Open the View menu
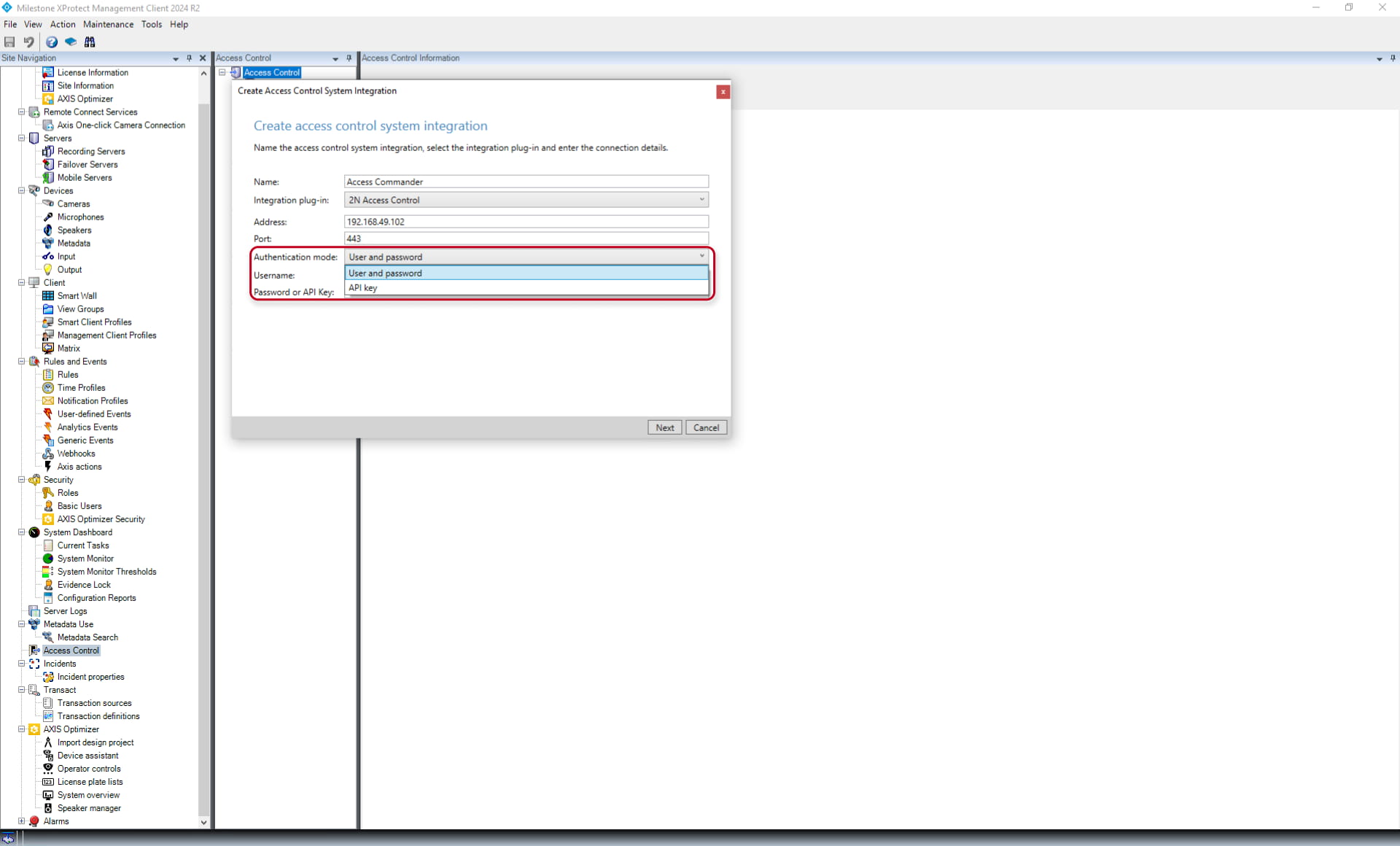Screen dimensions: 1400x846 tap(33, 24)
